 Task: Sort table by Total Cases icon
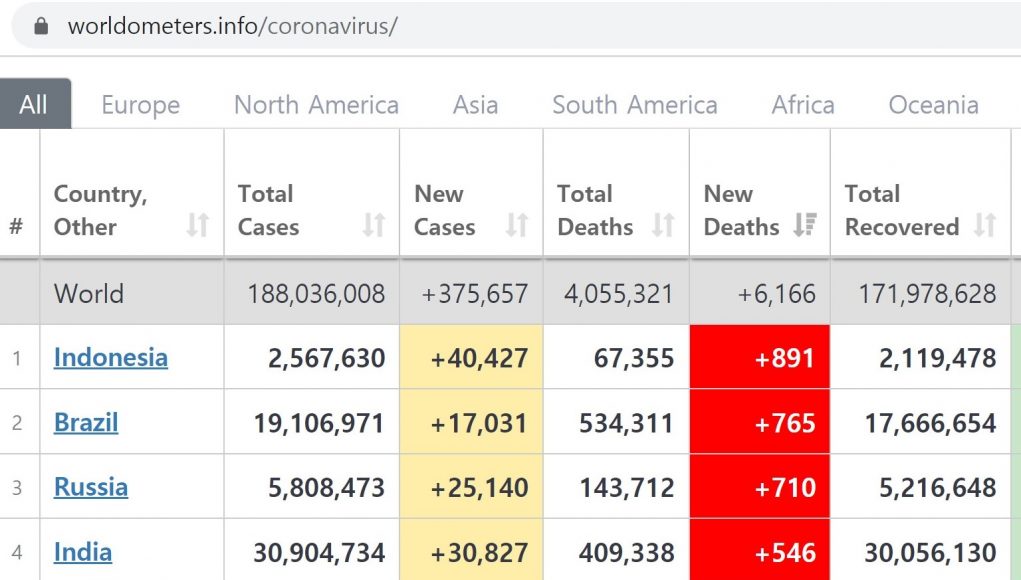374,226
